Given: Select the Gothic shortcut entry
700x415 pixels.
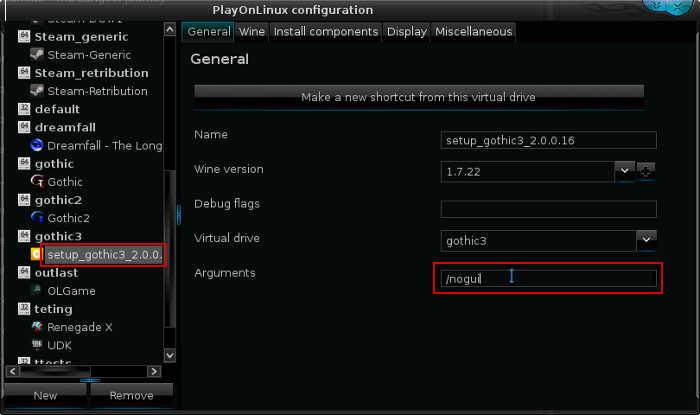Looking at the screenshot, I should click(x=65, y=182).
